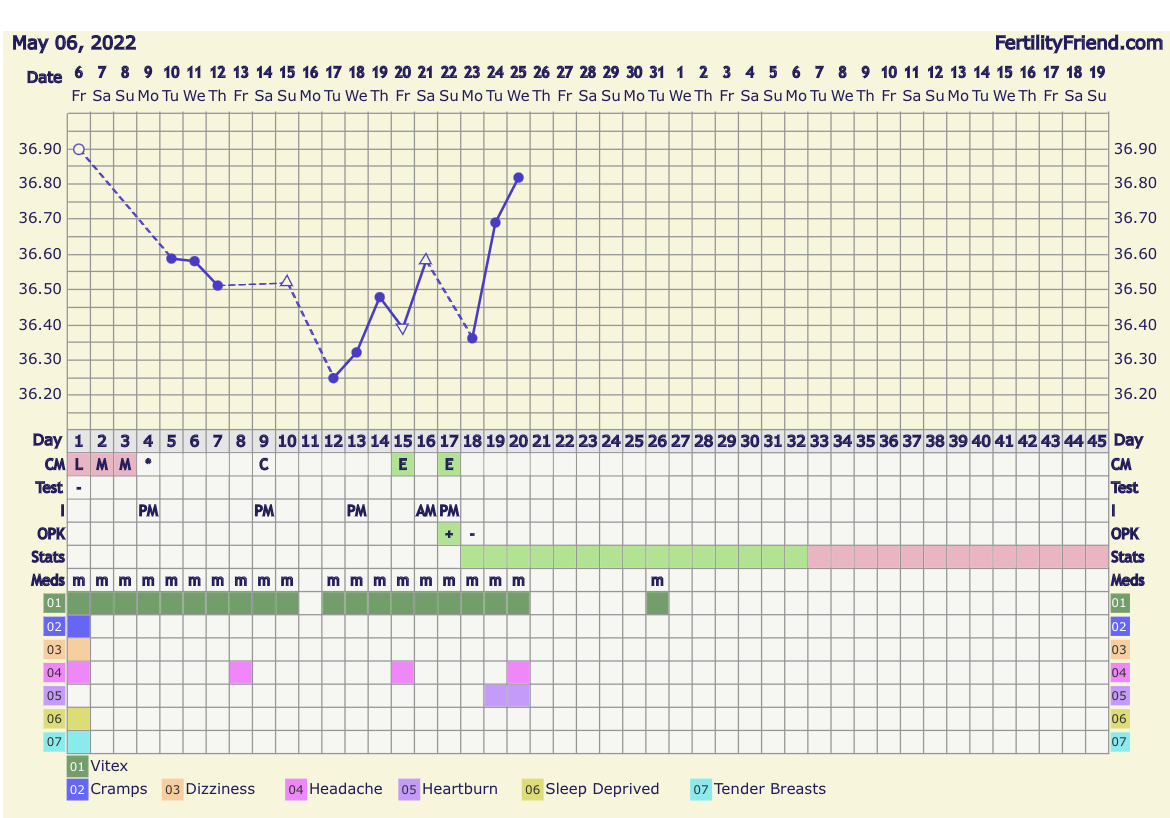Click the upward triangle temperature marker on day 16
The width and height of the screenshot is (1170, 818).
(425, 260)
